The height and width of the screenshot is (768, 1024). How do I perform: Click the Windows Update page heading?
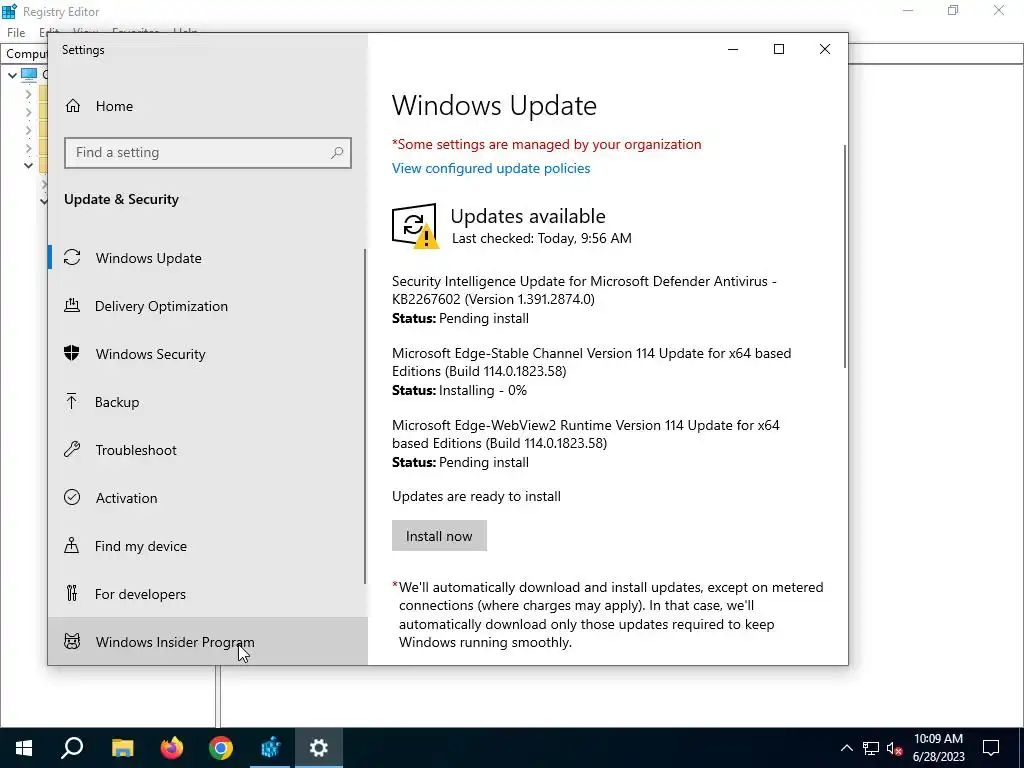(494, 105)
